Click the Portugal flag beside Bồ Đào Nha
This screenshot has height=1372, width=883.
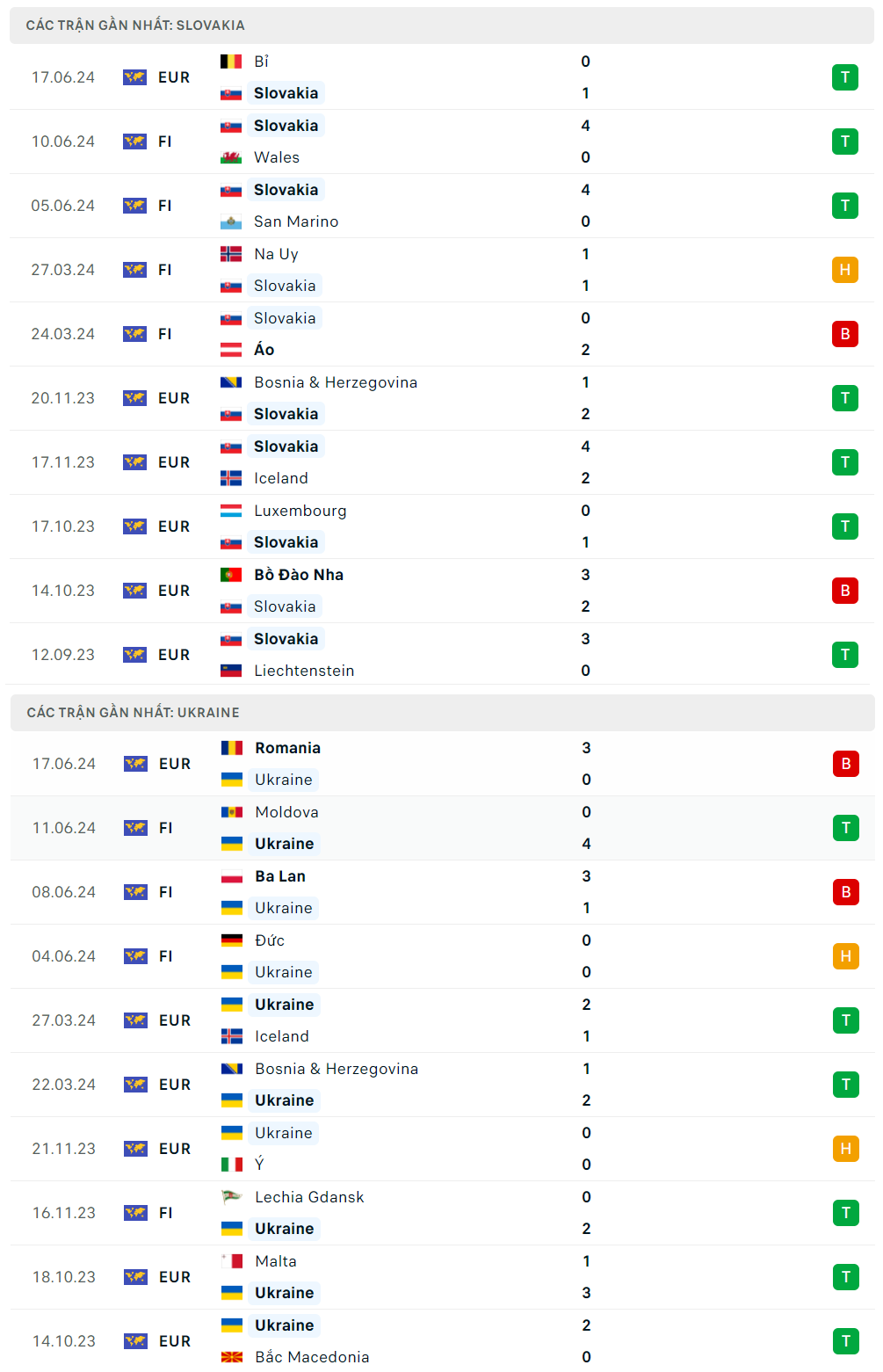pyautogui.click(x=230, y=575)
